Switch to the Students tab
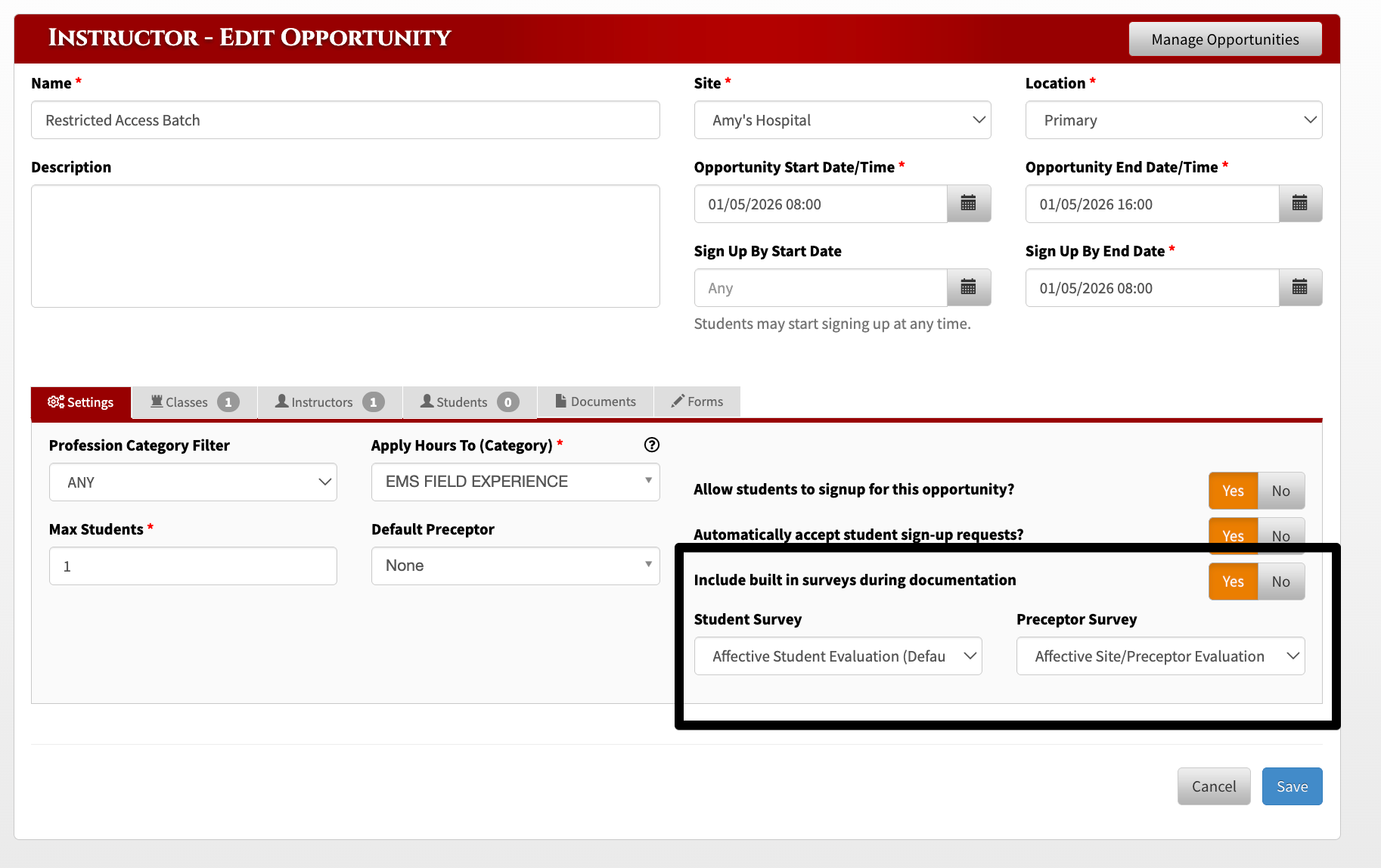The height and width of the screenshot is (868, 1381). (x=470, y=402)
